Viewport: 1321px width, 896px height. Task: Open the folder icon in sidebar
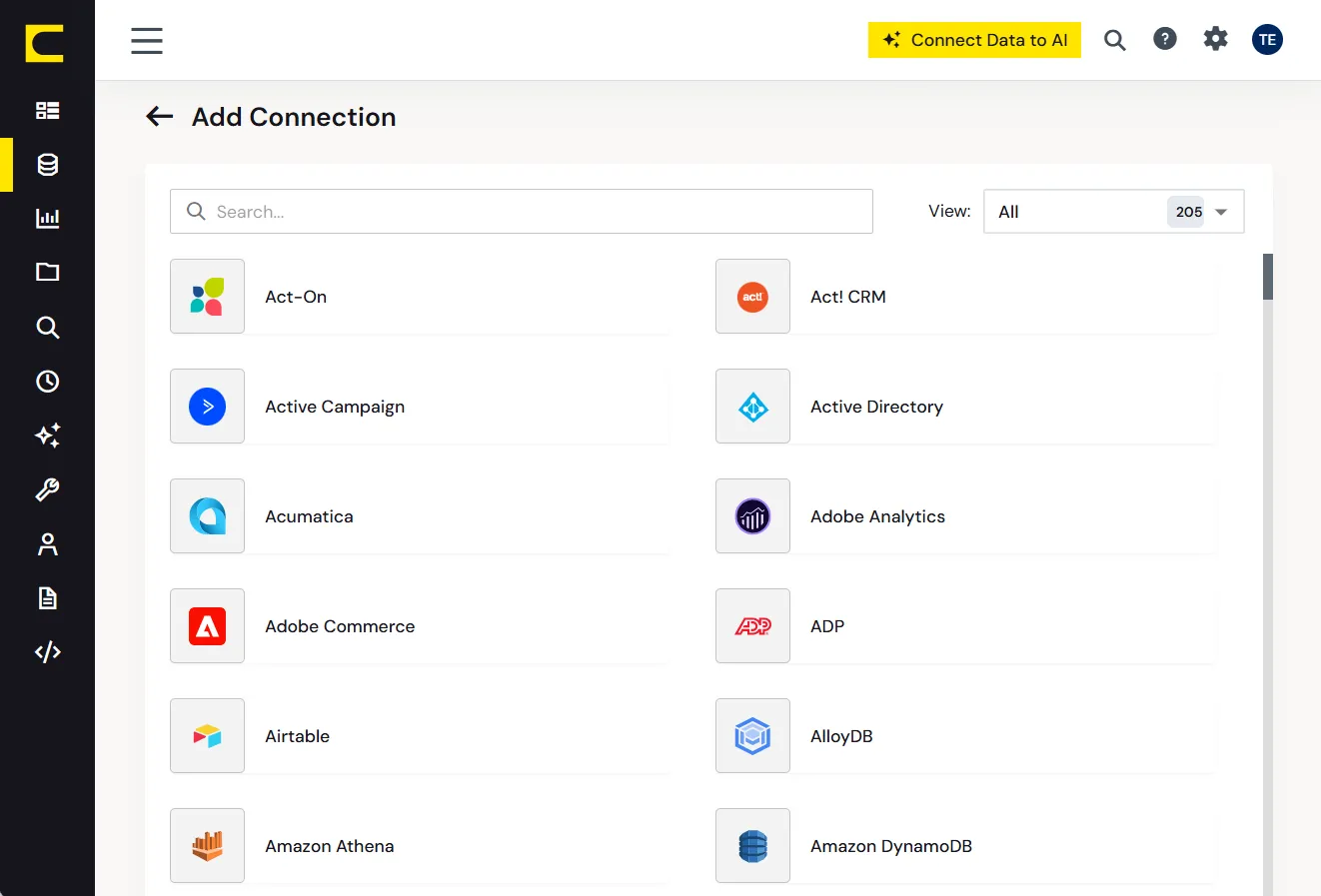(47, 272)
